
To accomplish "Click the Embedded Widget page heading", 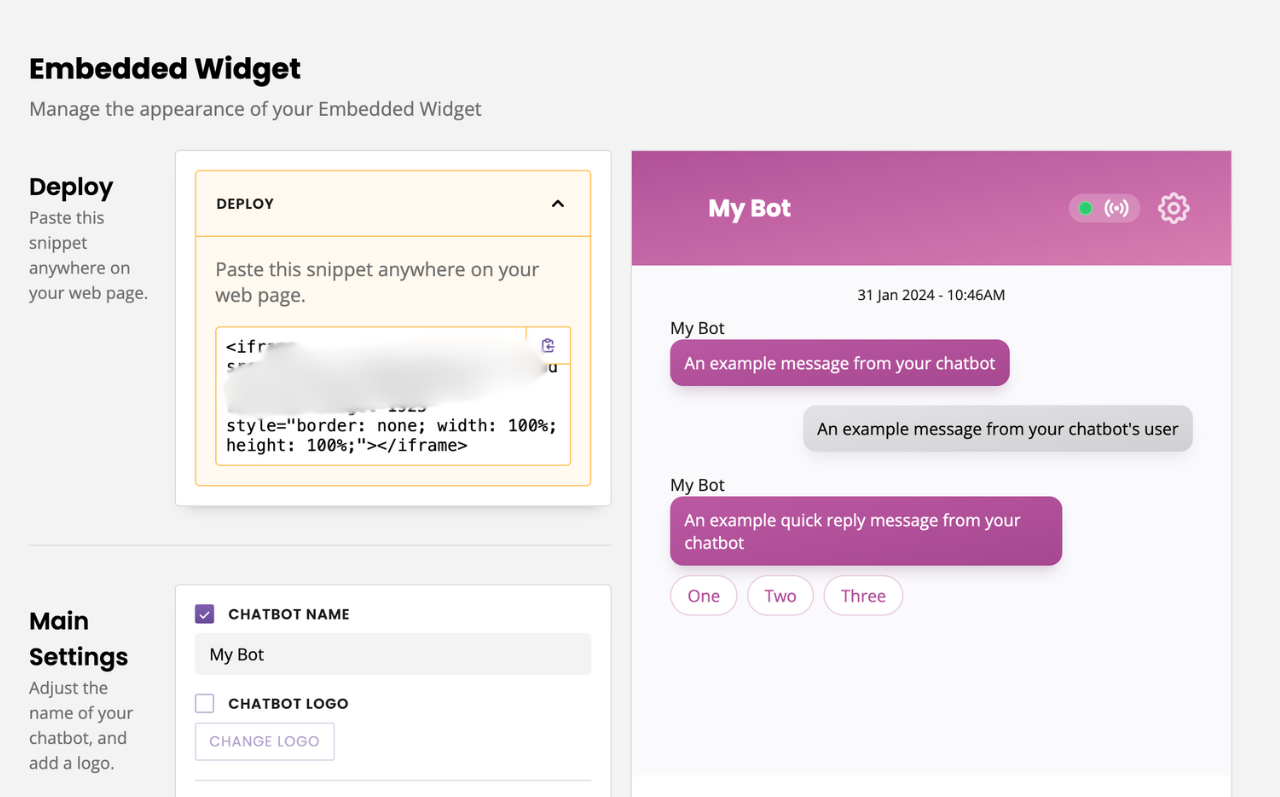I will tap(164, 68).
